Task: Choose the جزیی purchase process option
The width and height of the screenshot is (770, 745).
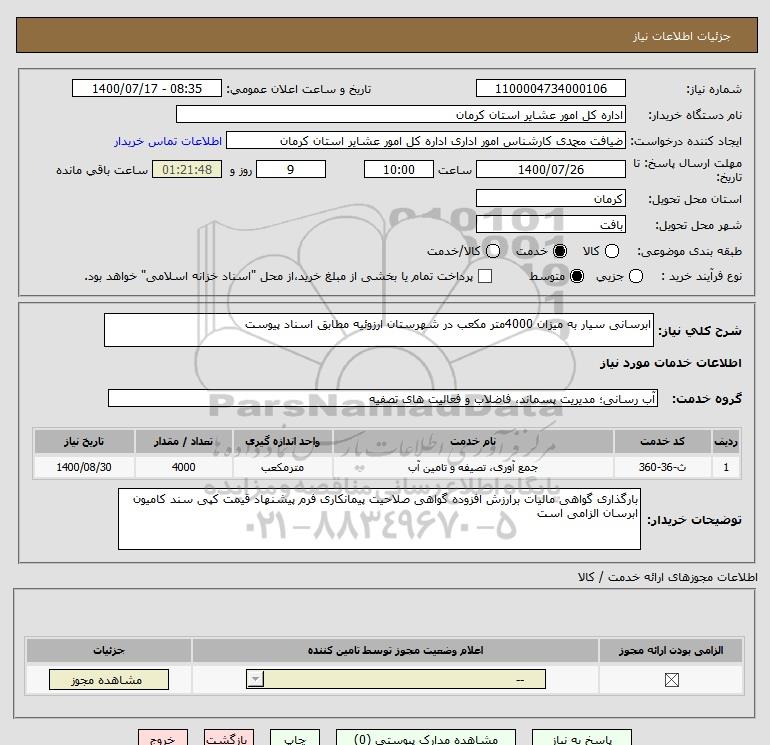Action: click(x=635, y=276)
